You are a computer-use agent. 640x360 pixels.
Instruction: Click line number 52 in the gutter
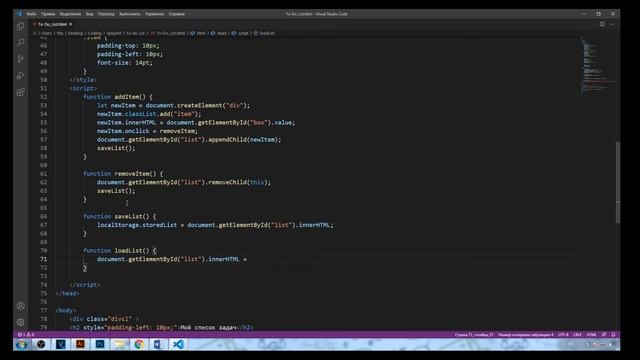pyautogui.click(x=43, y=97)
